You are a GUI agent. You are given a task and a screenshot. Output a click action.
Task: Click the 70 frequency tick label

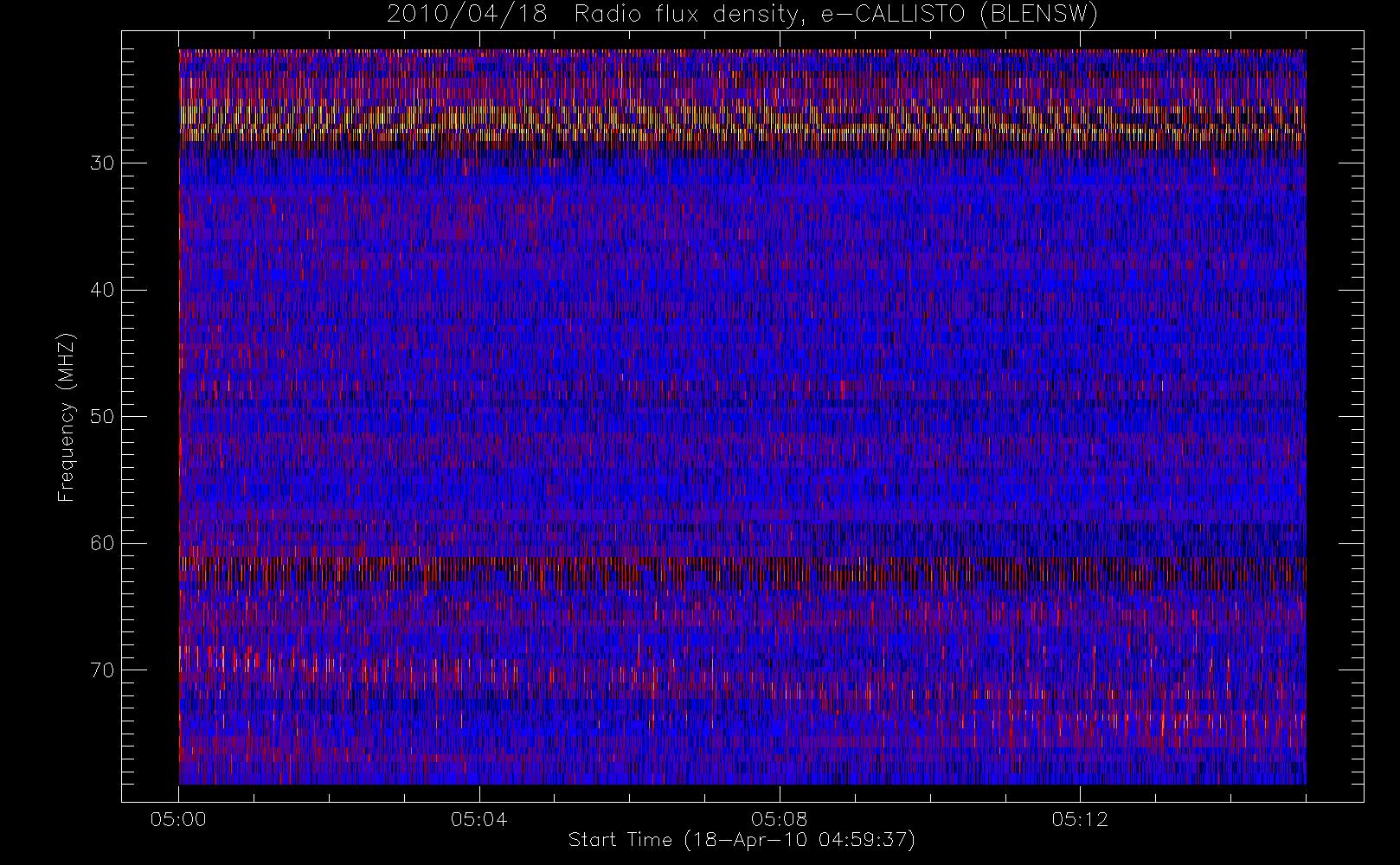[102, 670]
